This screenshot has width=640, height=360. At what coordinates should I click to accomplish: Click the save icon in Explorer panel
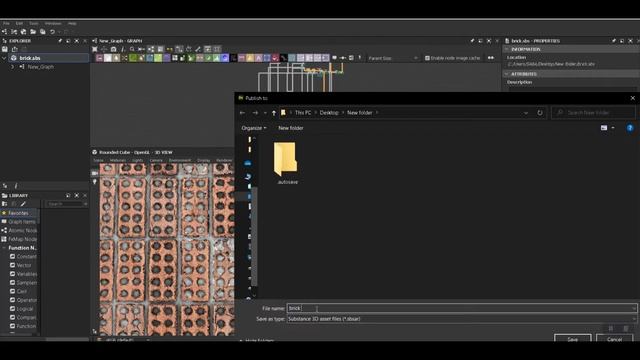[x=5, y=49]
